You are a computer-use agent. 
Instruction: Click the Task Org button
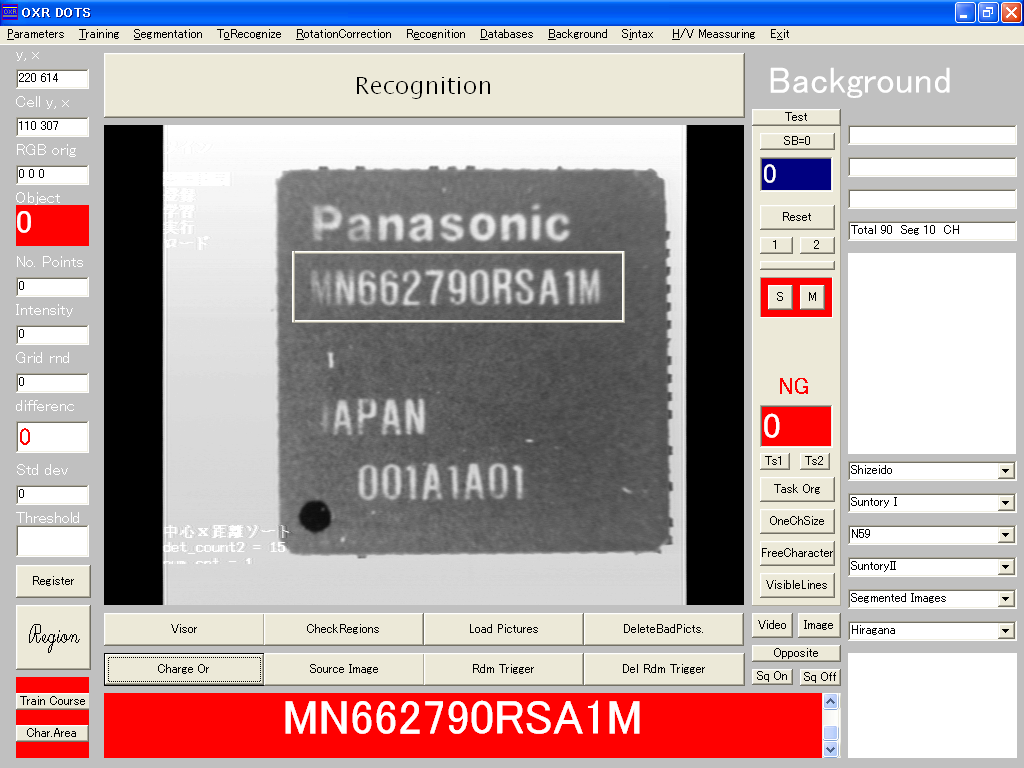pos(797,489)
